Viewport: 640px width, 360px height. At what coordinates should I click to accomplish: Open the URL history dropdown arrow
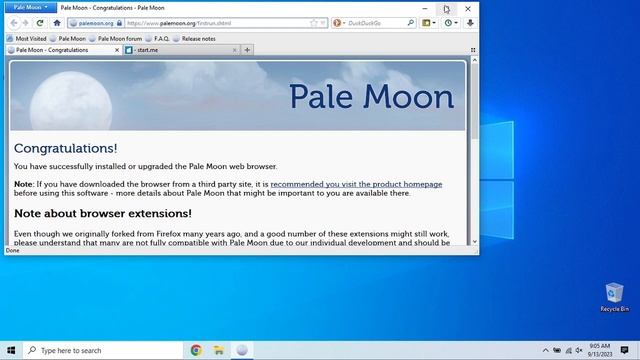tap(323, 23)
